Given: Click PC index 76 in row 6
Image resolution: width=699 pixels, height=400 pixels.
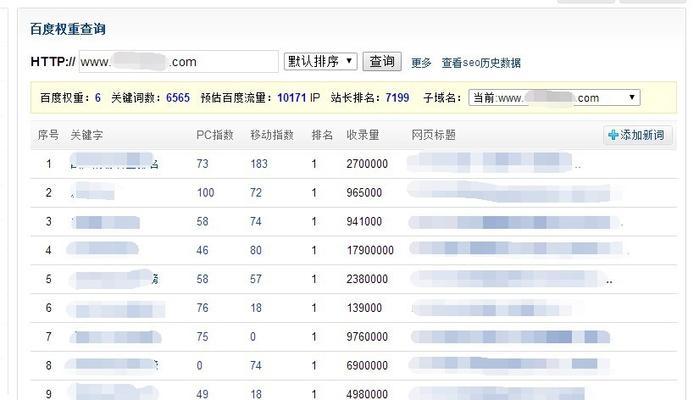Looking at the screenshot, I should pos(202,308).
